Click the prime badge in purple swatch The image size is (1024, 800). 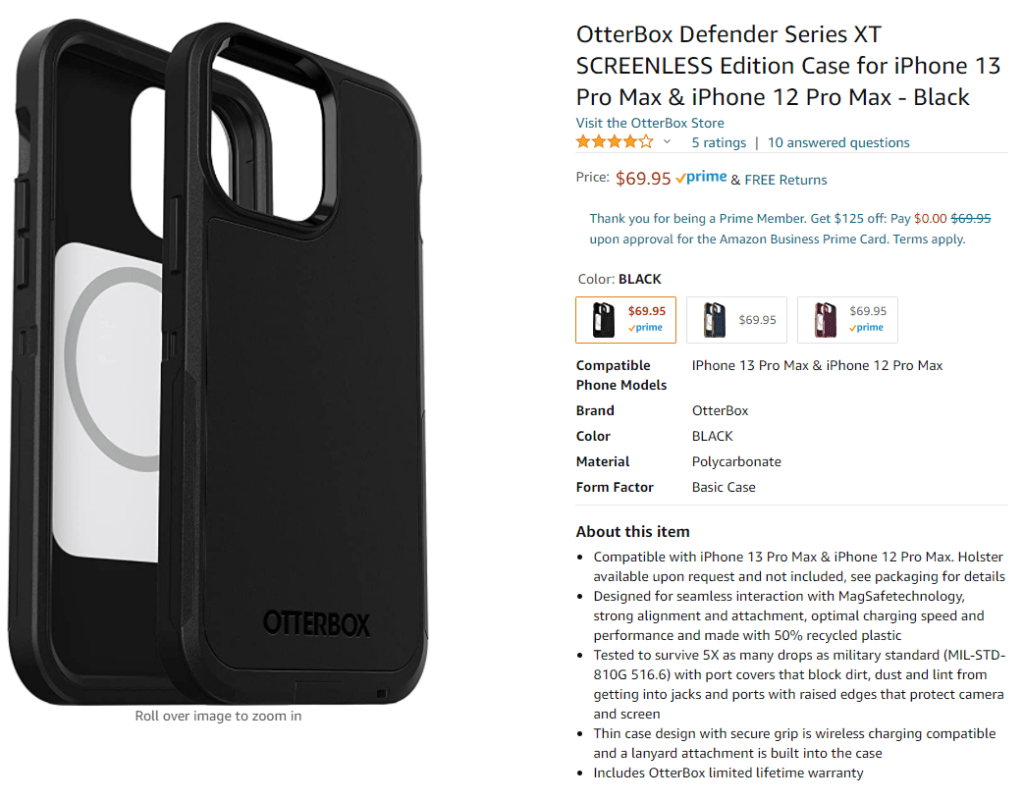click(866, 328)
